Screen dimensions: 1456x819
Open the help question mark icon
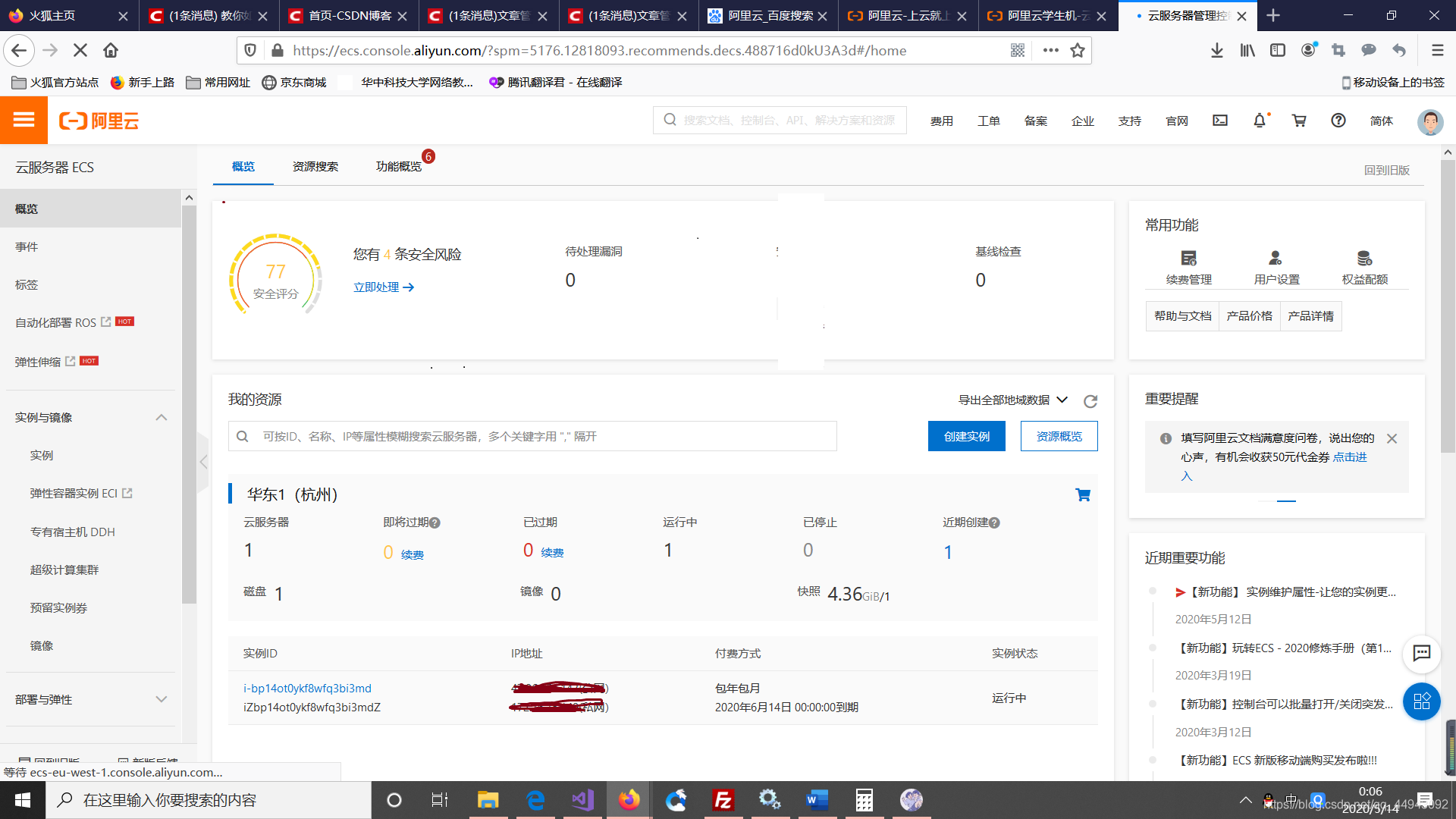[x=1338, y=121]
